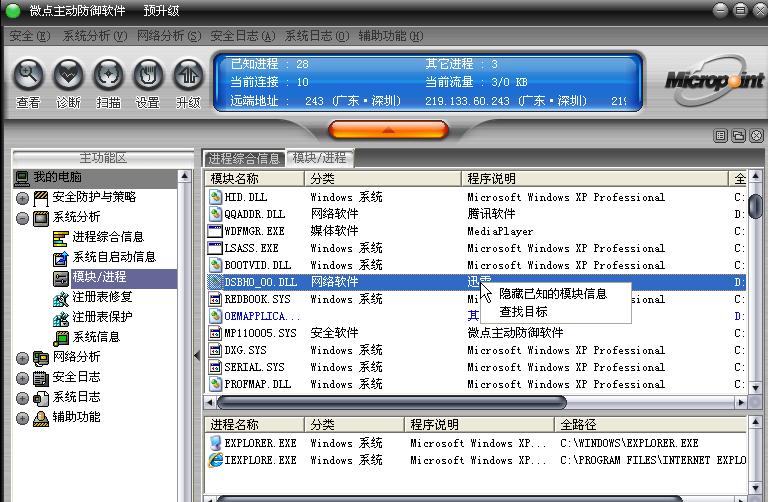The image size is (768, 502).
Task: Select the MP110005.SYS module row
Action: pyautogui.click(x=476, y=333)
